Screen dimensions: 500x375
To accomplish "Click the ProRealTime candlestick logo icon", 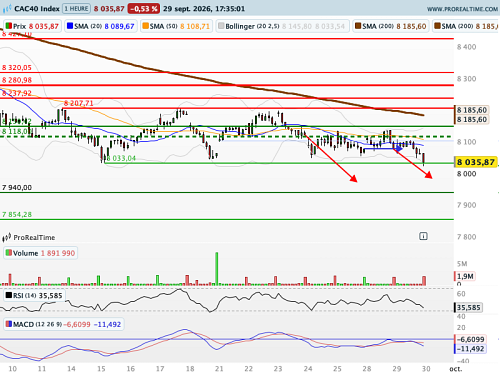I will click(x=7, y=237).
